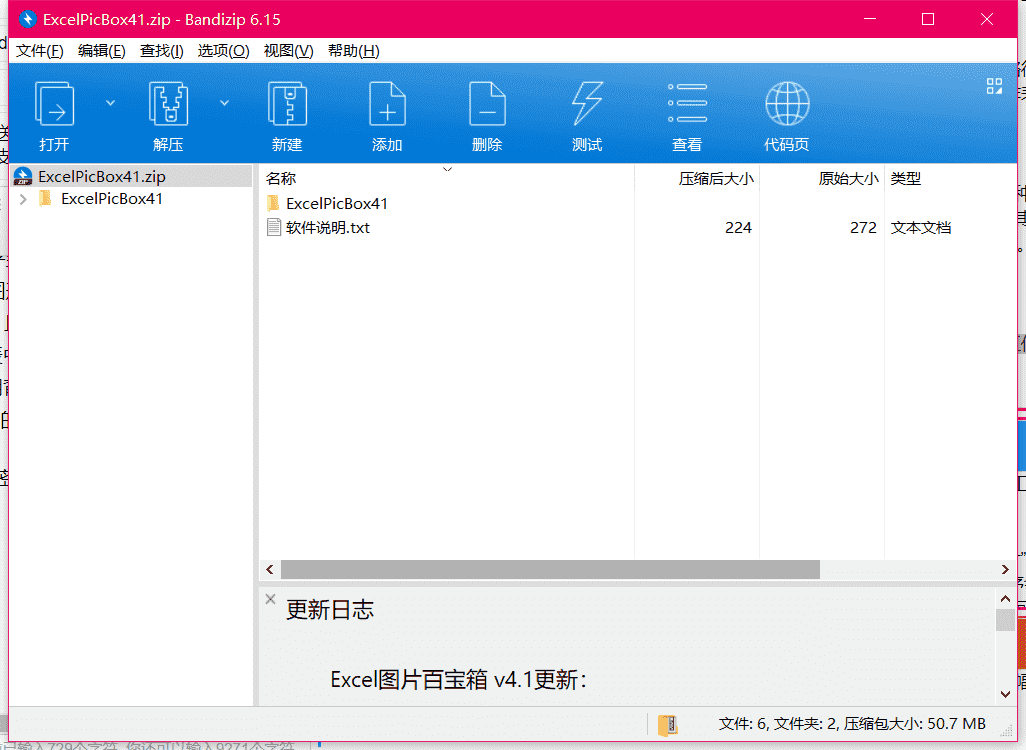The width and height of the screenshot is (1026, 750).
Task: Click the View (查看) list icon
Action: pos(687,103)
